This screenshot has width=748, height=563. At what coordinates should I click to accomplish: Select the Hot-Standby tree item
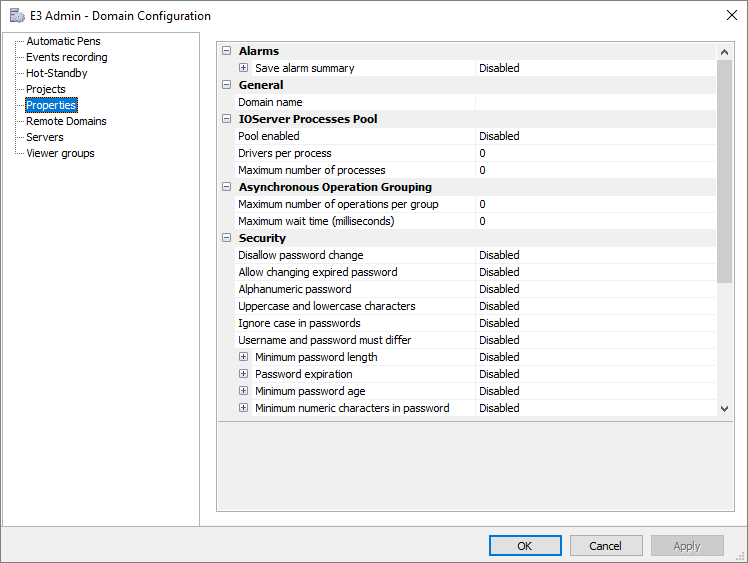coord(57,73)
